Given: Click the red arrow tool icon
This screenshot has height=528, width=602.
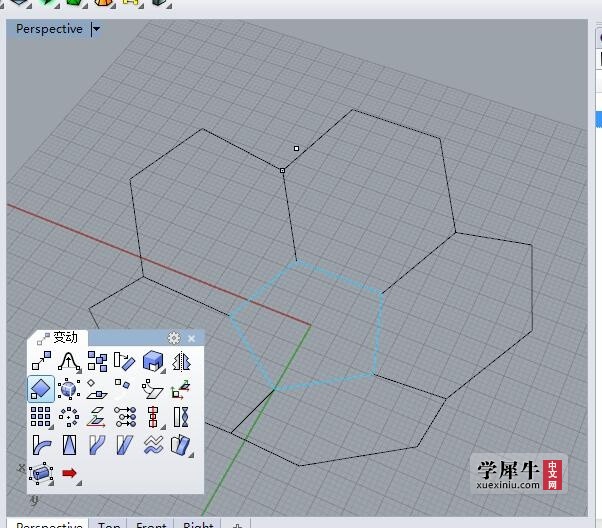Looking at the screenshot, I should [x=70, y=473].
